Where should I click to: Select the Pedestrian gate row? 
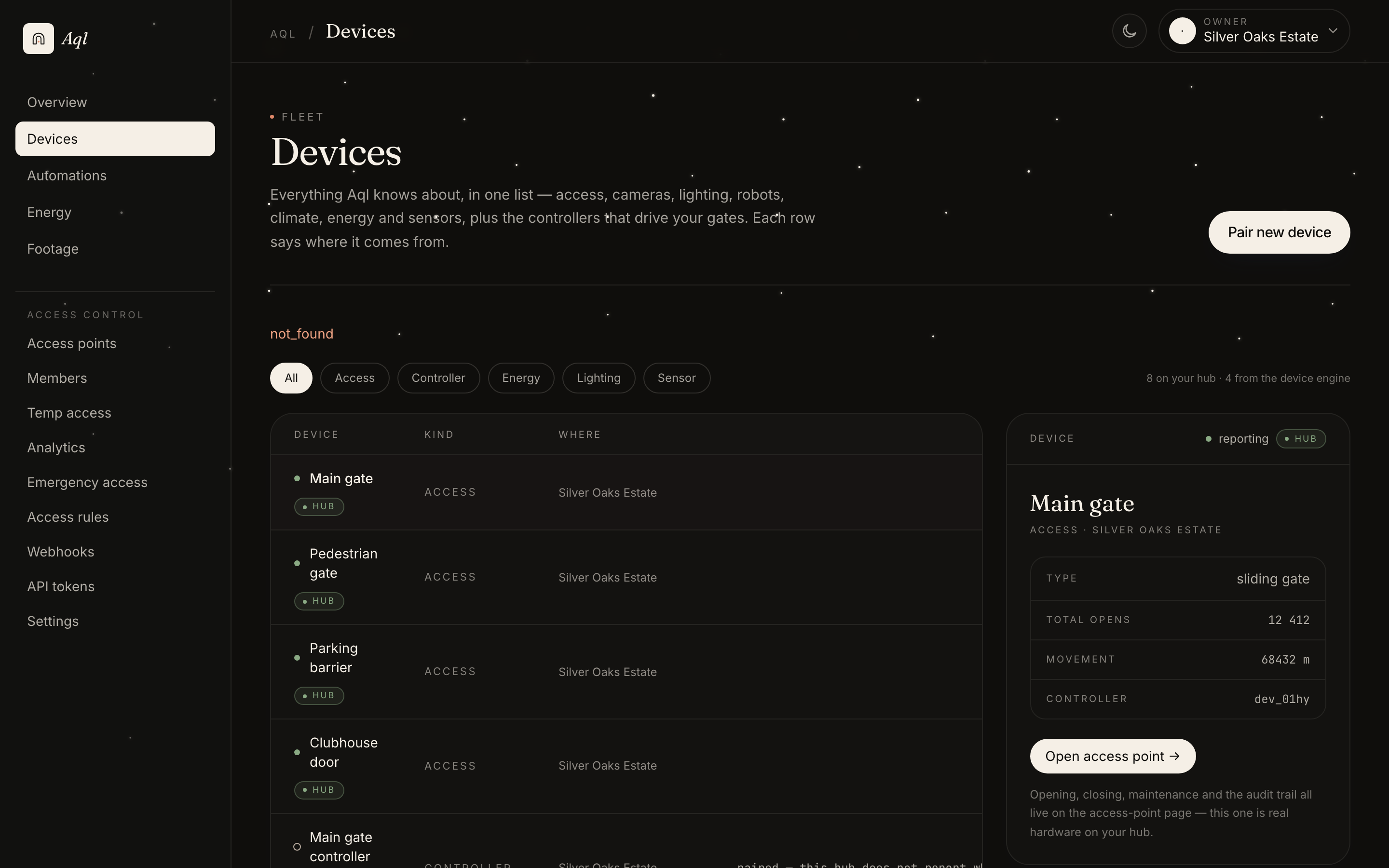(x=626, y=577)
